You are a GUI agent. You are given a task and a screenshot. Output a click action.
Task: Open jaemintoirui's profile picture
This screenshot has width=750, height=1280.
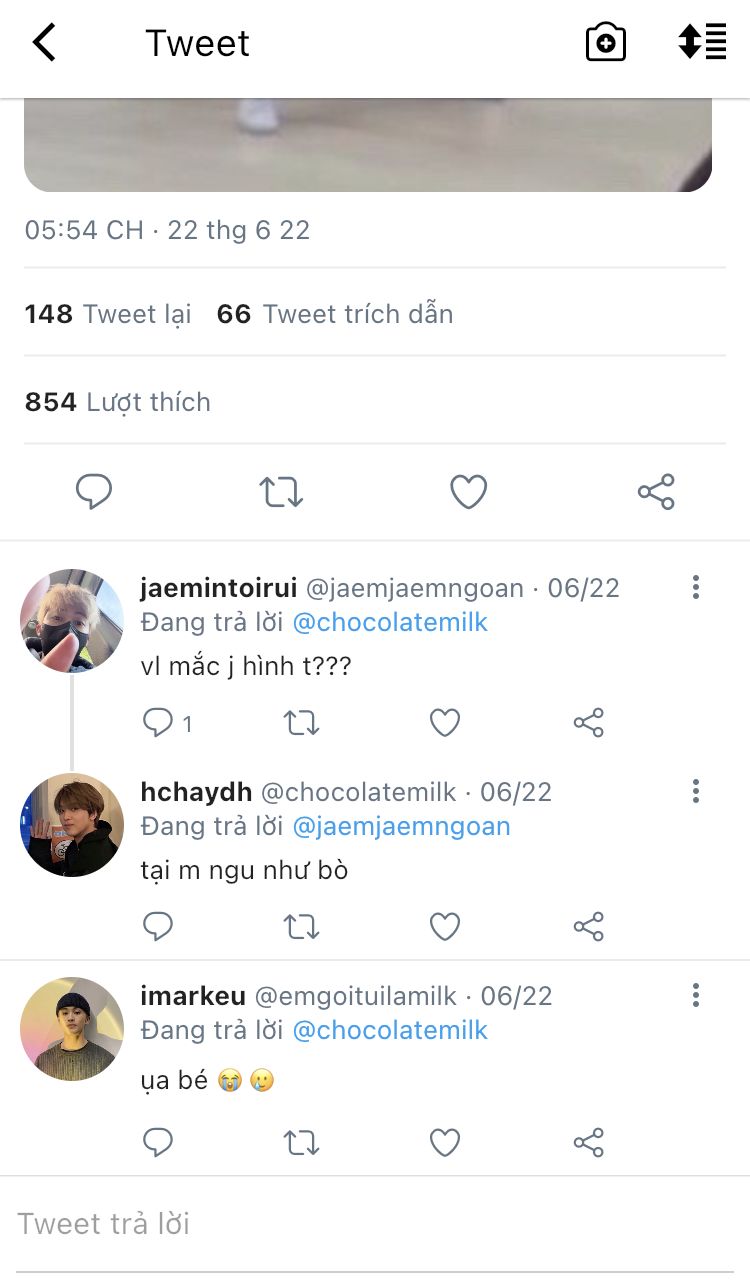(72, 621)
